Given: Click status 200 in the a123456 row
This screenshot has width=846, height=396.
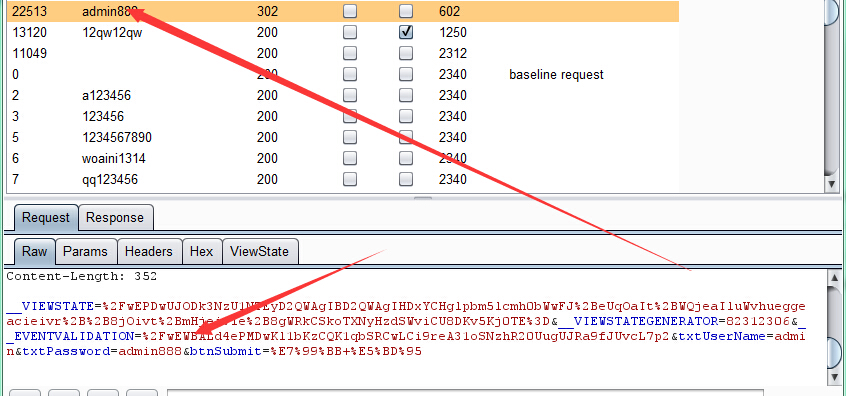Looking at the screenshot, I should (267, 95).
